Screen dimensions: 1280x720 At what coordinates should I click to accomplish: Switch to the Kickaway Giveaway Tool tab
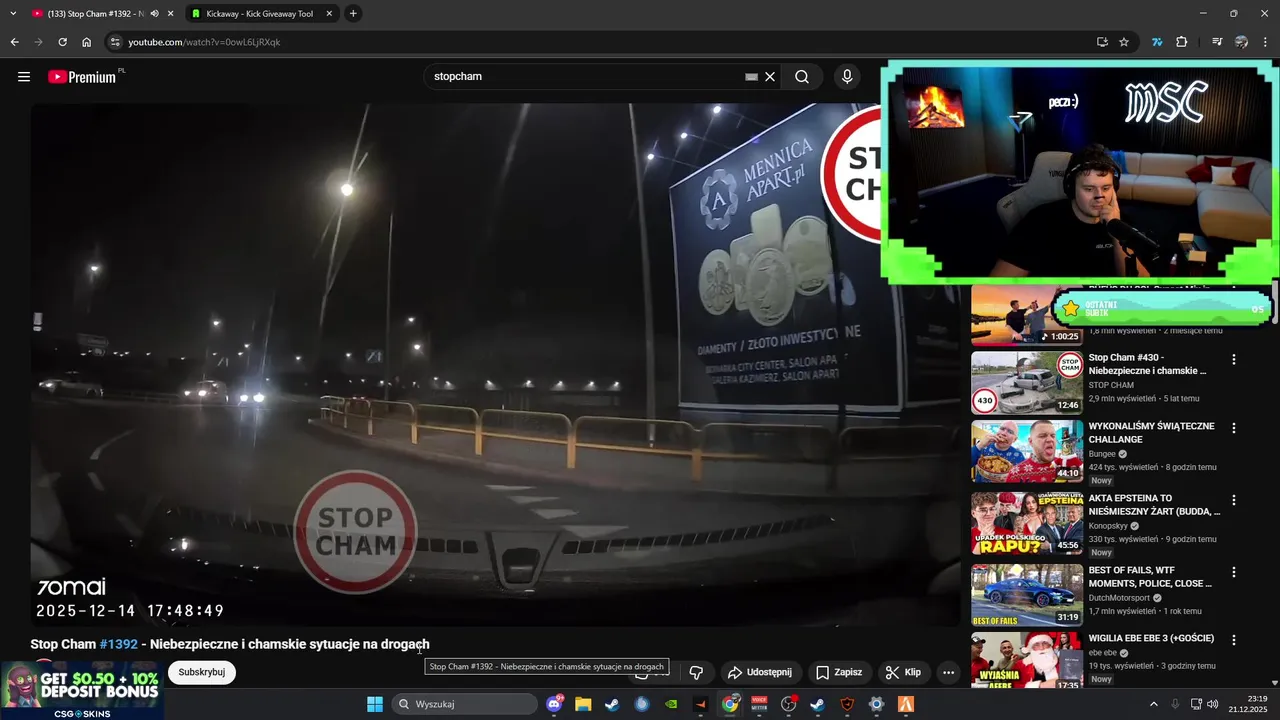(260, 14)
